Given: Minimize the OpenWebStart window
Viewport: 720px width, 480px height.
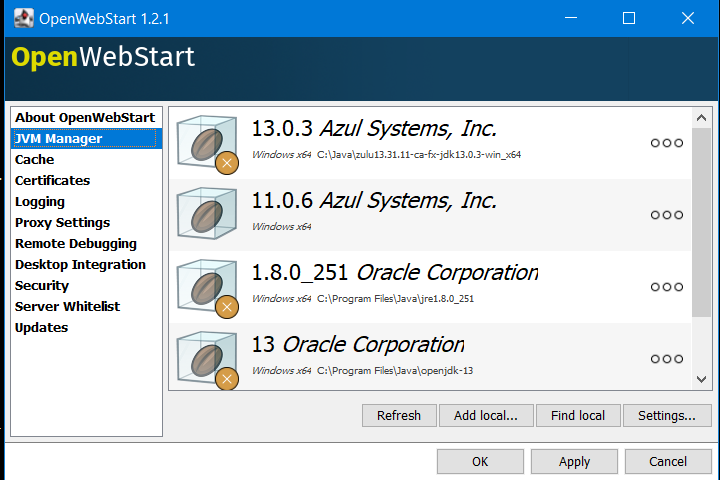Looking at the screenshot, I should click(x=571, y=18).
